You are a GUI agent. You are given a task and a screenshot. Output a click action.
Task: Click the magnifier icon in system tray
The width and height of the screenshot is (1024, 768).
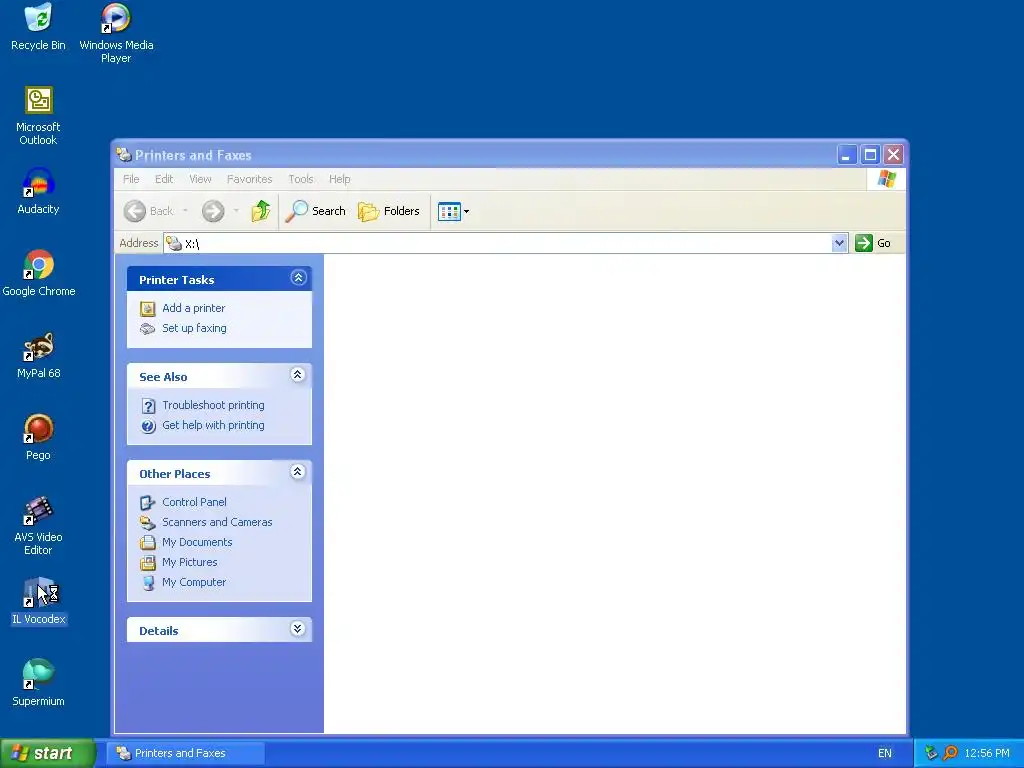(950, 753)
